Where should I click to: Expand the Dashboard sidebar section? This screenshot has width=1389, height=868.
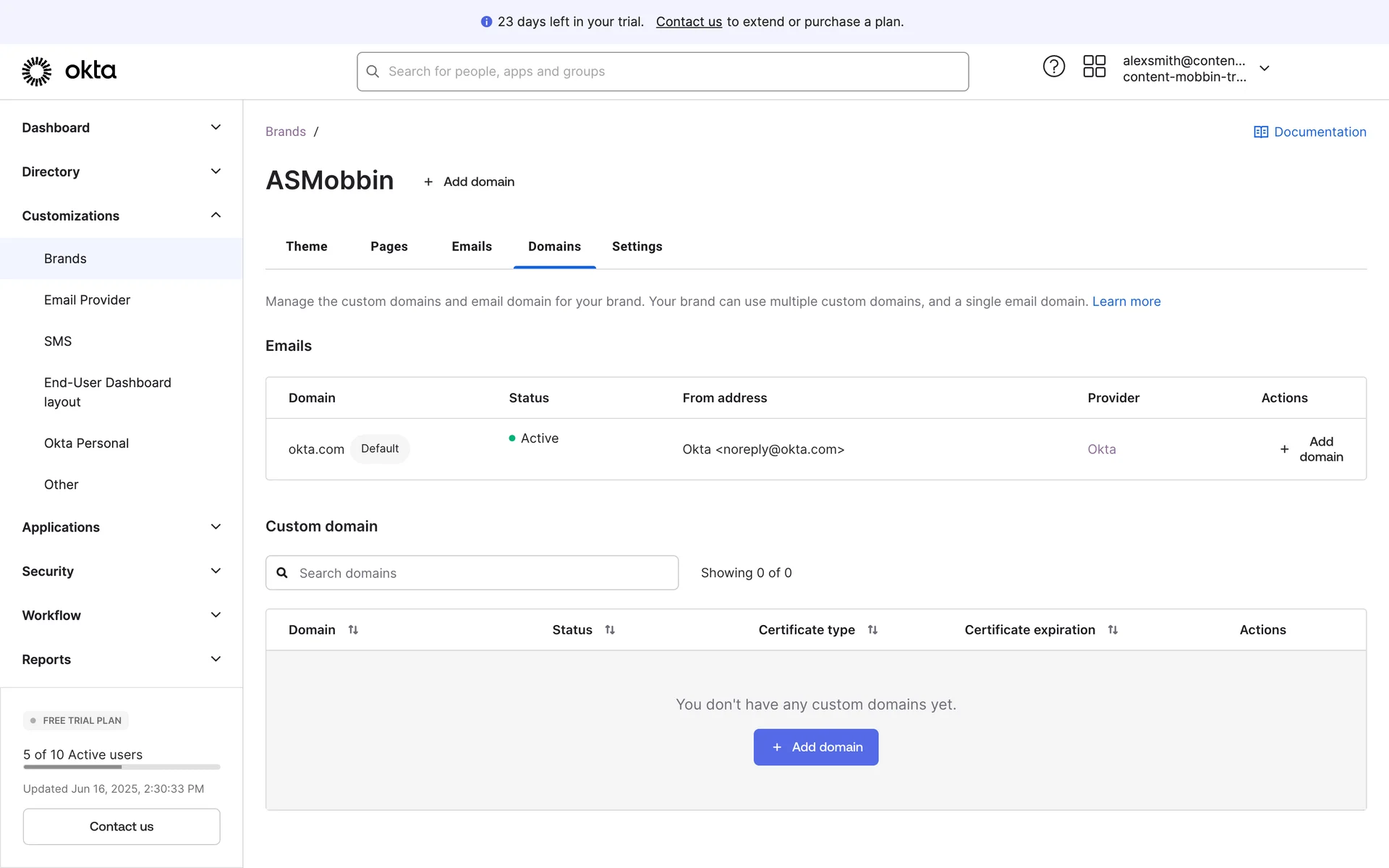click(x=216, y=127)
